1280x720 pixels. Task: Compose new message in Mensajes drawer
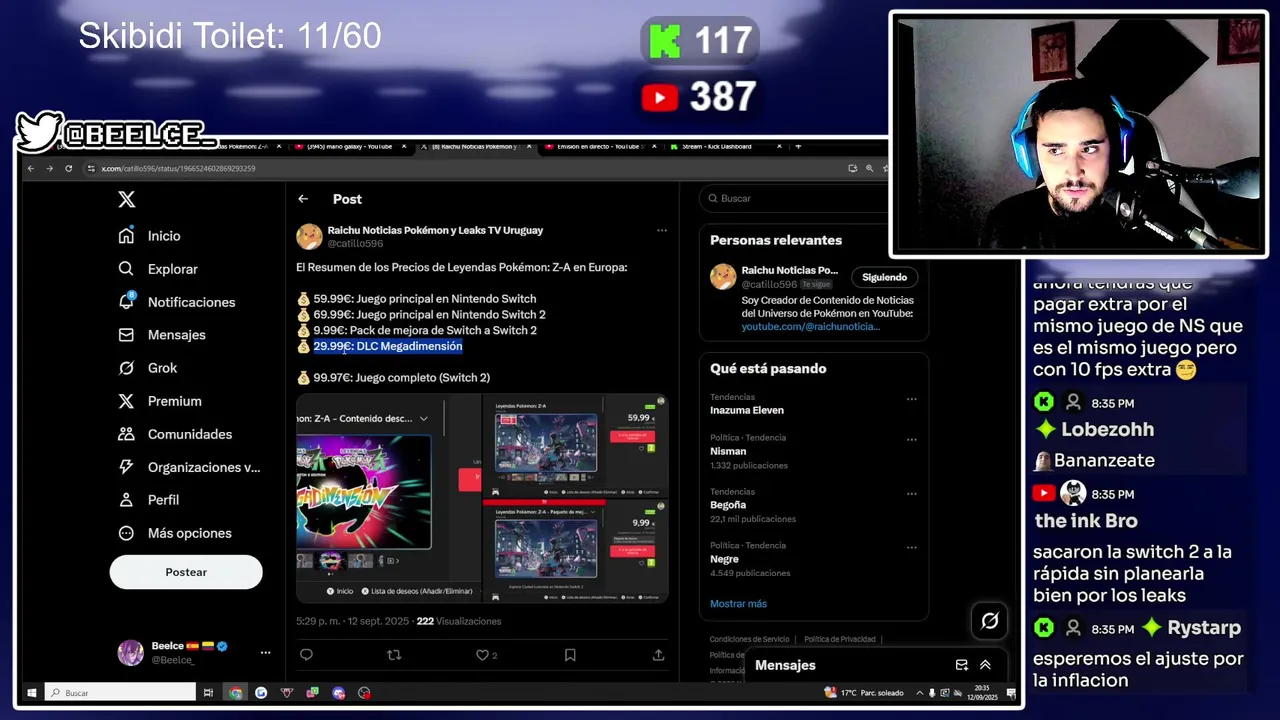[962, 665]
